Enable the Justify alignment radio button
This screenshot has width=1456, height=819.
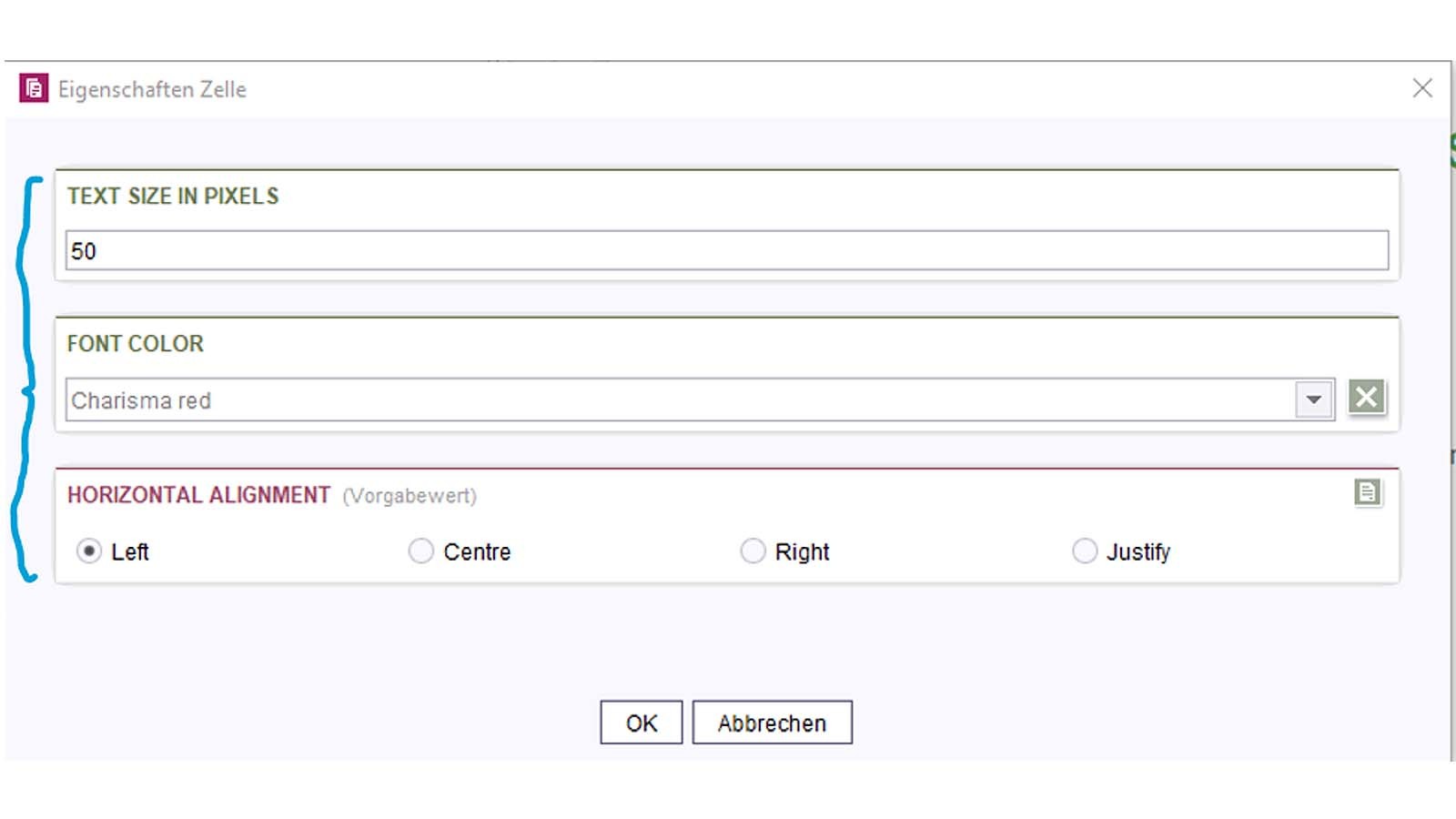pos(1085,551)
